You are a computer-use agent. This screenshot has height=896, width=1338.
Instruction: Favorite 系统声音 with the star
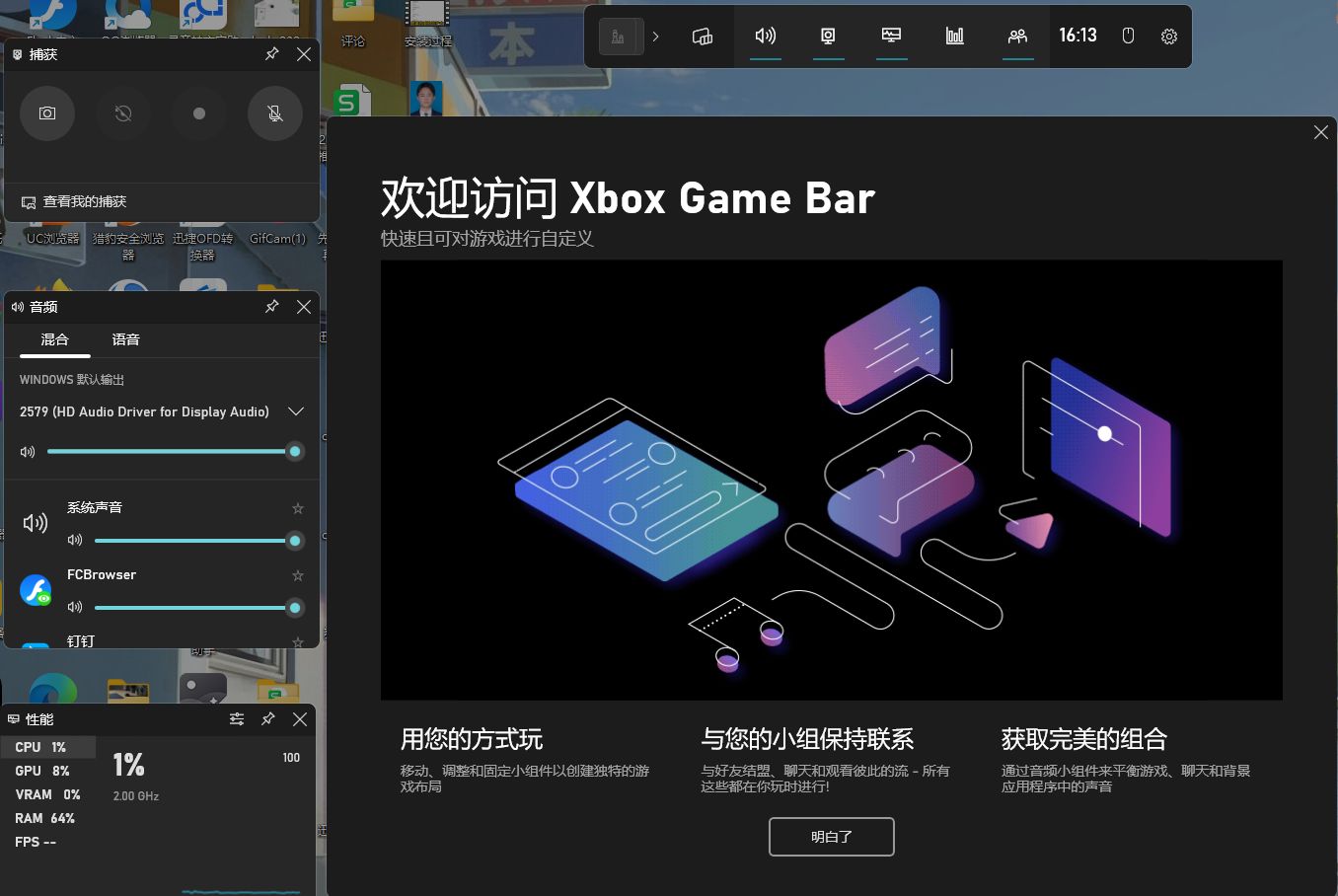coord(298,508)
